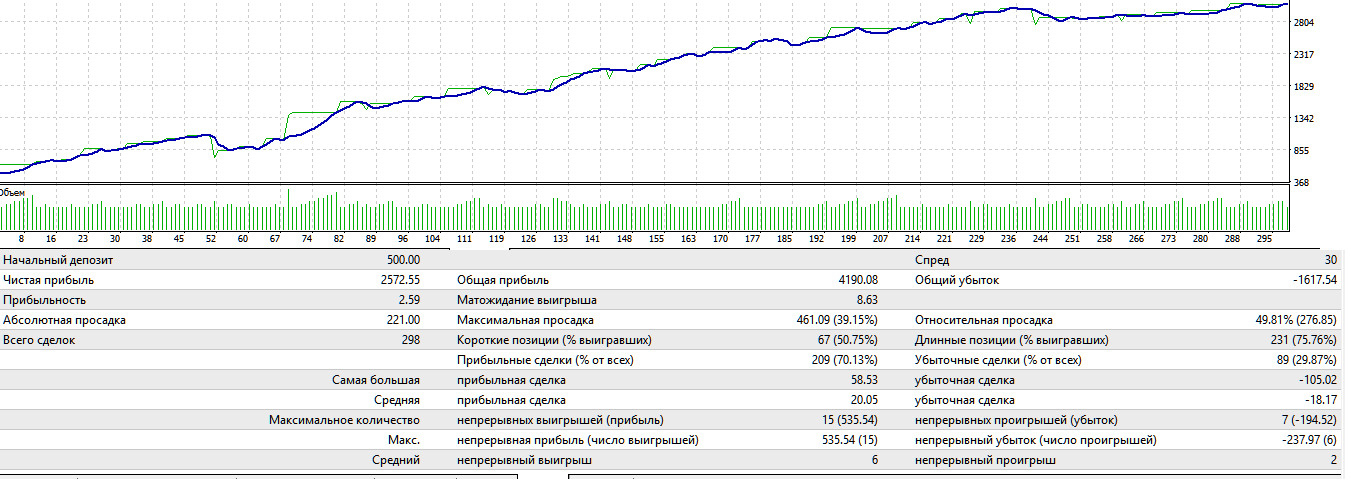Click trade number 199 on chart axis
The height and width of the screenshot is (486, 1351).
pyautogui.click(x=849, y=240)
